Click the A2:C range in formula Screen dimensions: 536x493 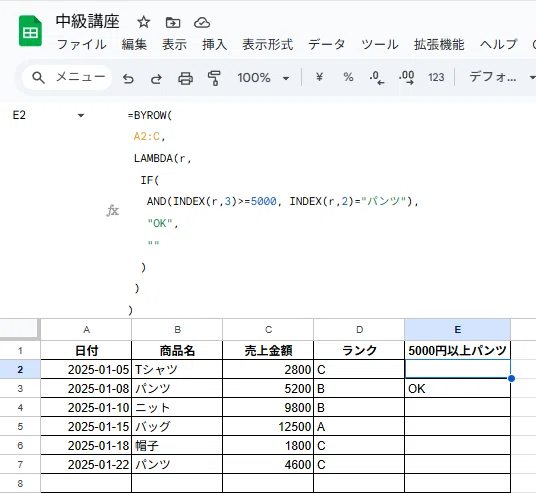coord(147,137)
